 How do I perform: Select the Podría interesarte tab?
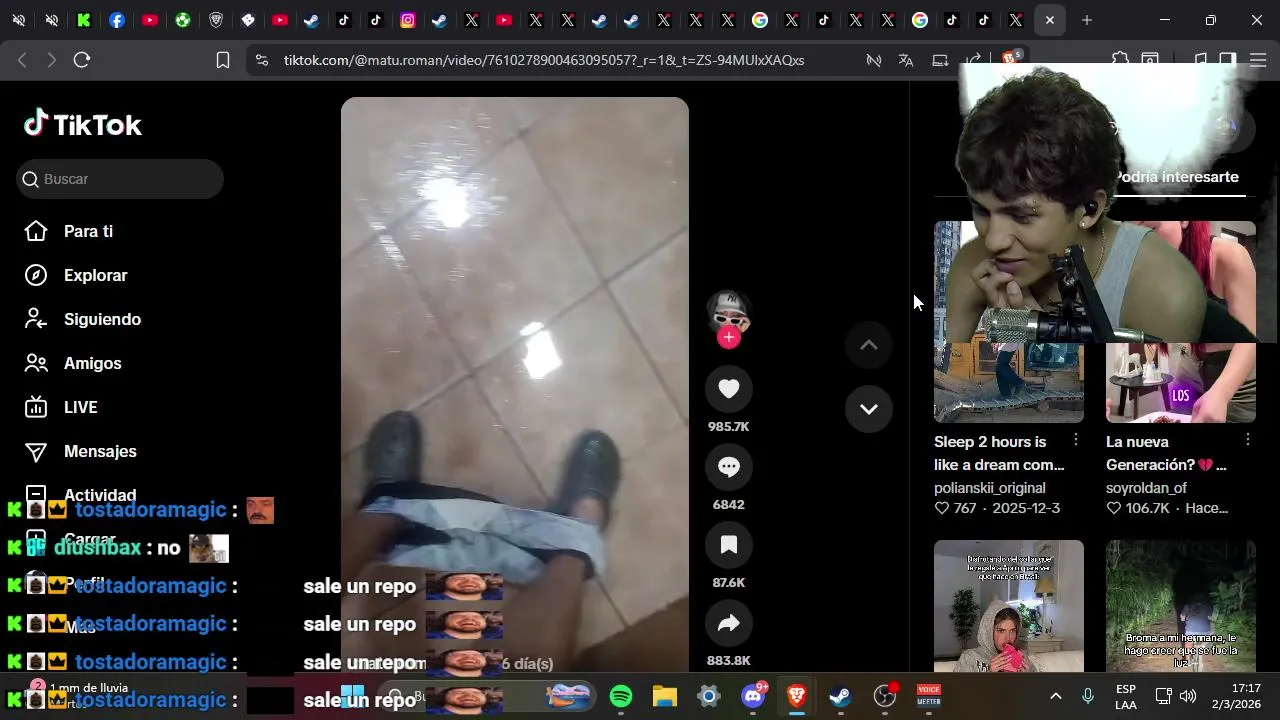click(1176, 177)
